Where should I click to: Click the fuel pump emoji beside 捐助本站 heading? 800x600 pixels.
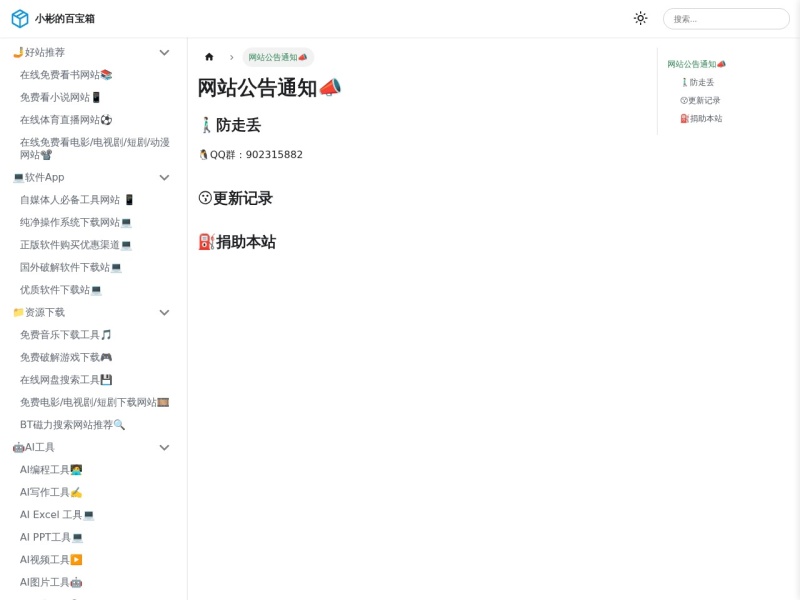tap(207, 242)
